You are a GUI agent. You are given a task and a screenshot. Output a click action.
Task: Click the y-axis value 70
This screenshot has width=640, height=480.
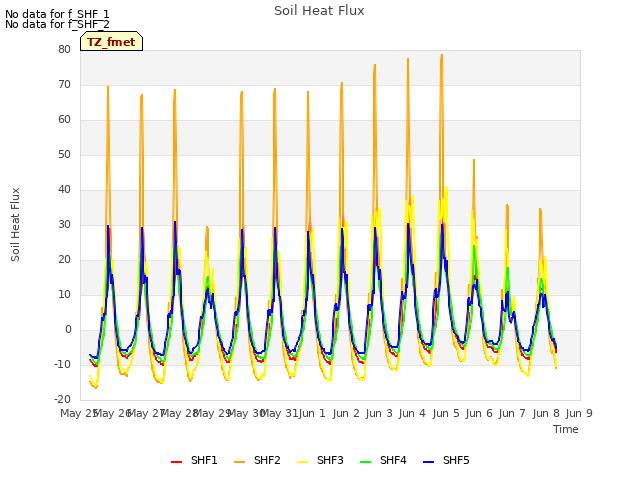point(64,84)
